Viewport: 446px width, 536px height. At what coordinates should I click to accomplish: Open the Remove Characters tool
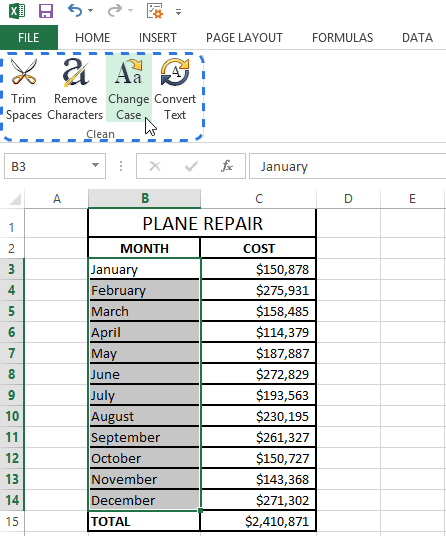[75, 90]
